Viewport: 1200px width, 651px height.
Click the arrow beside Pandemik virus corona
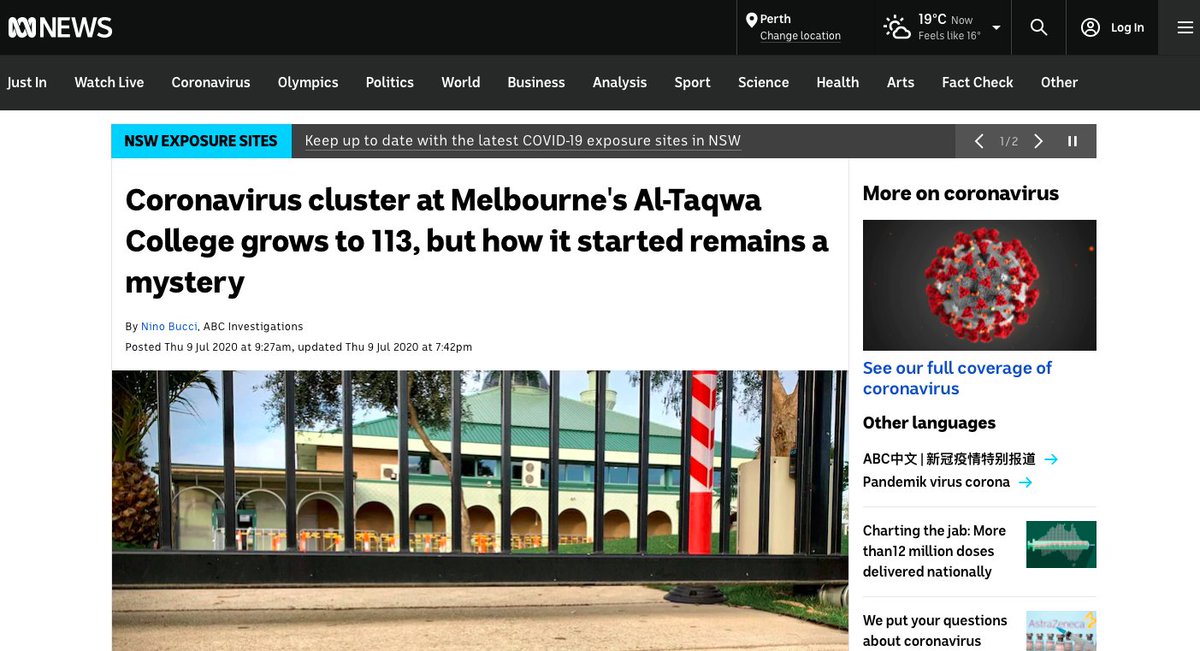pos(1025,483)
